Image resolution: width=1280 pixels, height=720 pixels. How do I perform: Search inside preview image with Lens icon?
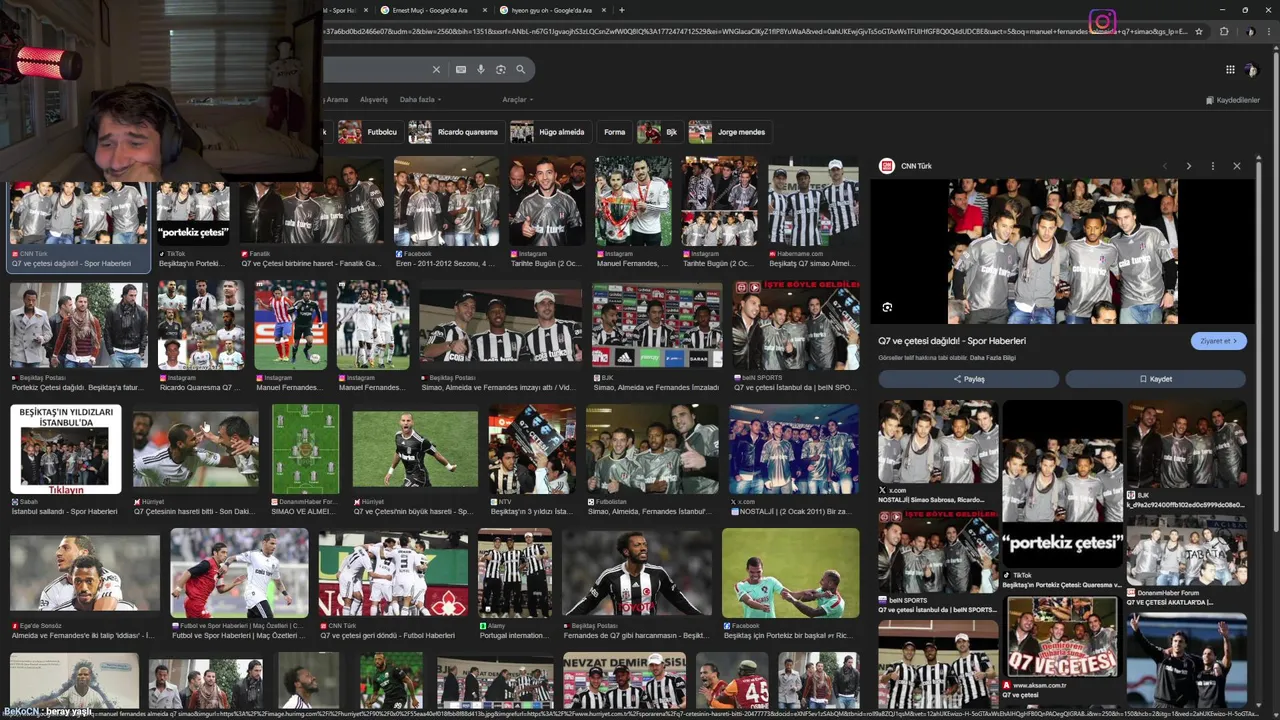pos(887,307)
